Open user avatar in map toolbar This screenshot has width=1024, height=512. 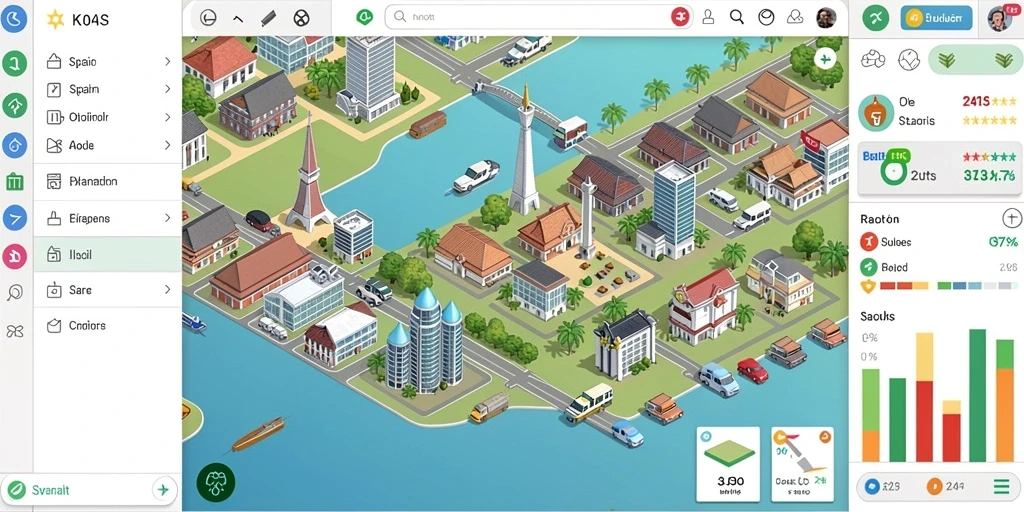point(826,18)
